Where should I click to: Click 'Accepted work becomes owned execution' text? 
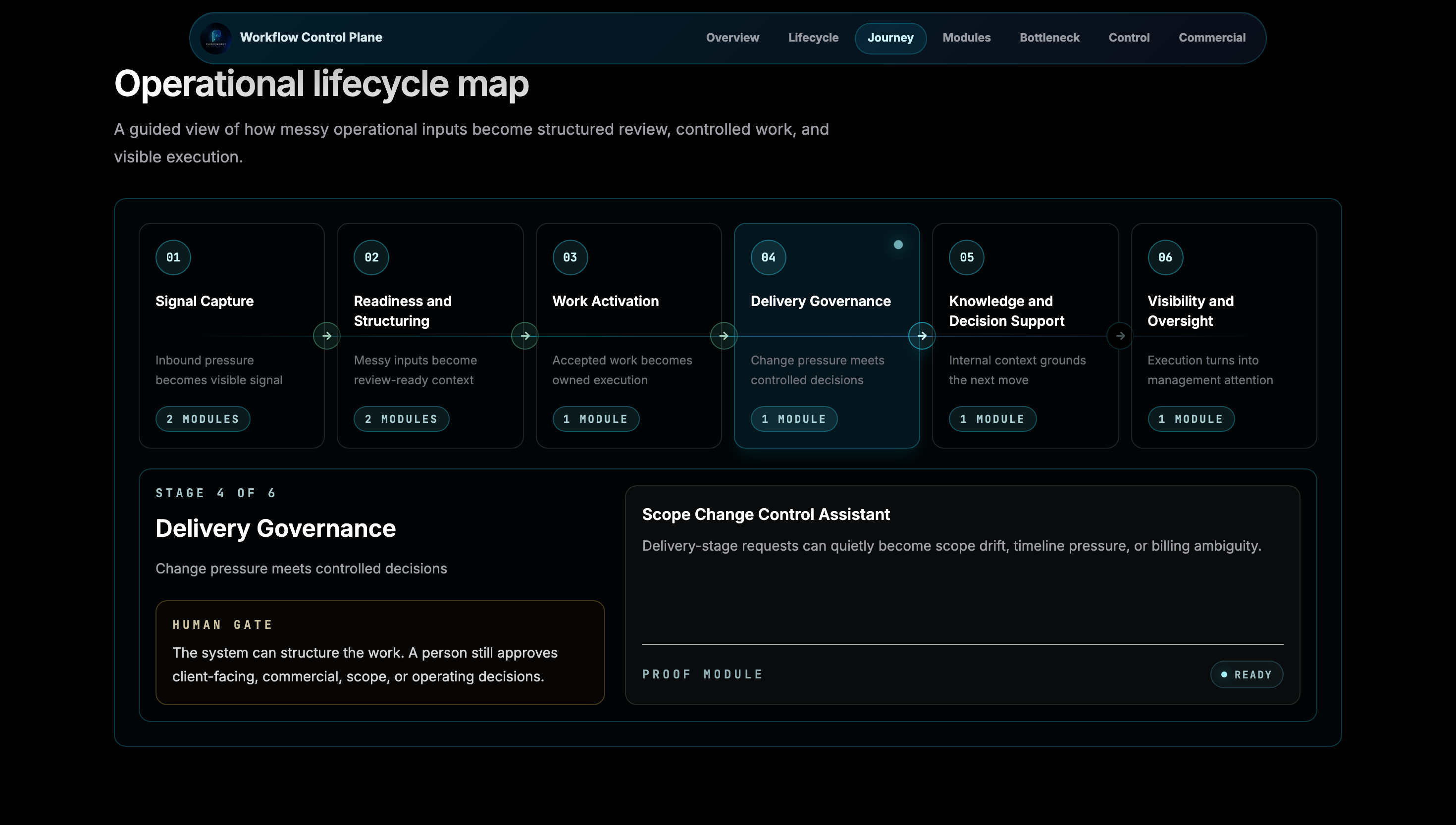622,370
